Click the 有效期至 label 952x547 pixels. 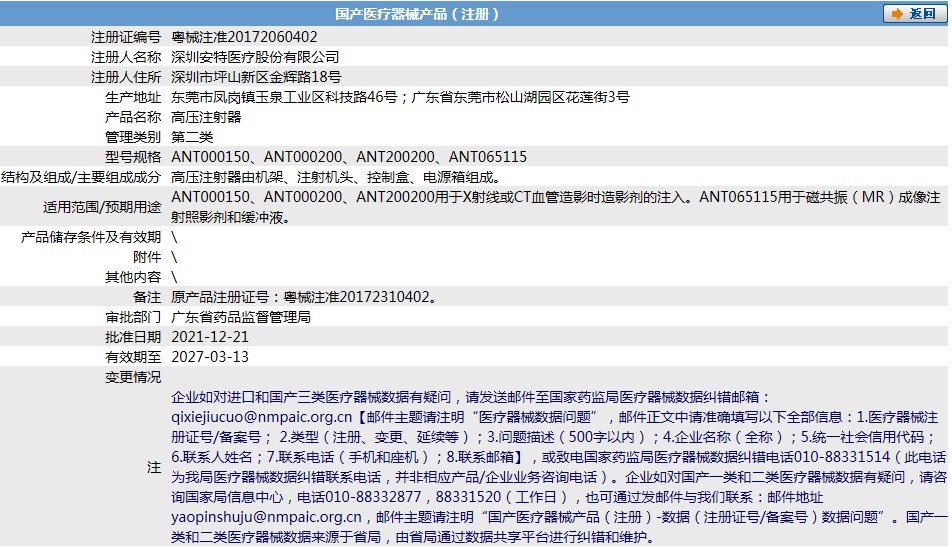133,357
